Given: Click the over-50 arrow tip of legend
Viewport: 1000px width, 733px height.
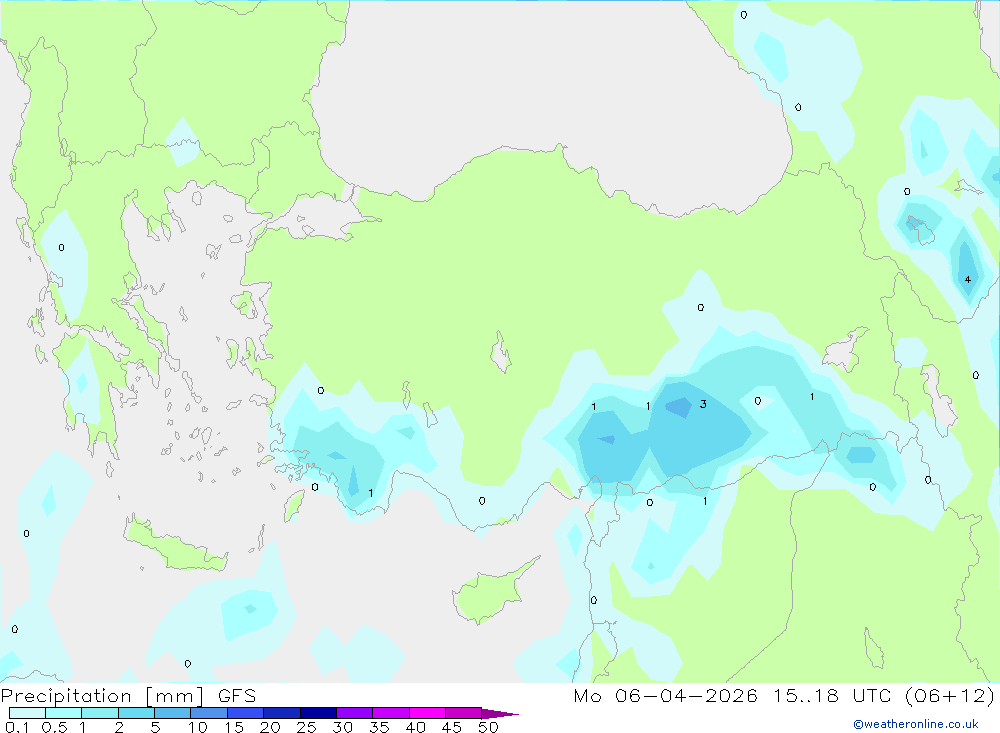Looking at the screenshot, I should [x=499, y=713].
